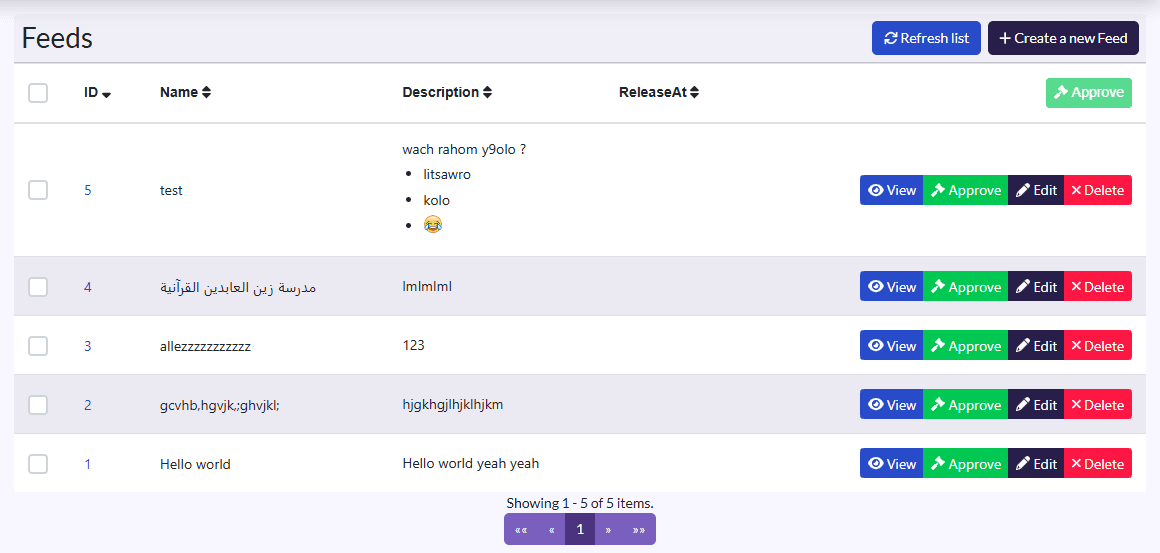The image size is (1160, 553).
Task: Check the box for feed ID 4
Action: pos(38,287)
